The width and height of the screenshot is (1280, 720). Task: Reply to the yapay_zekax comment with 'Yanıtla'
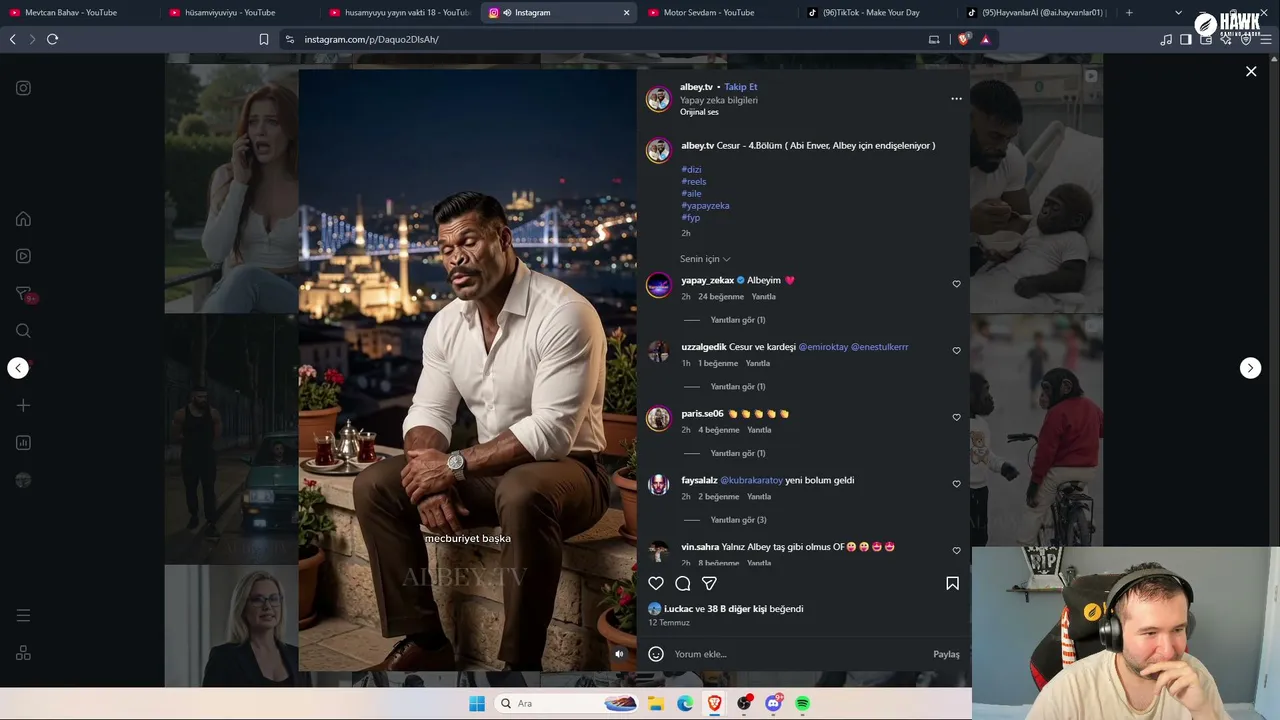[763, 297]
